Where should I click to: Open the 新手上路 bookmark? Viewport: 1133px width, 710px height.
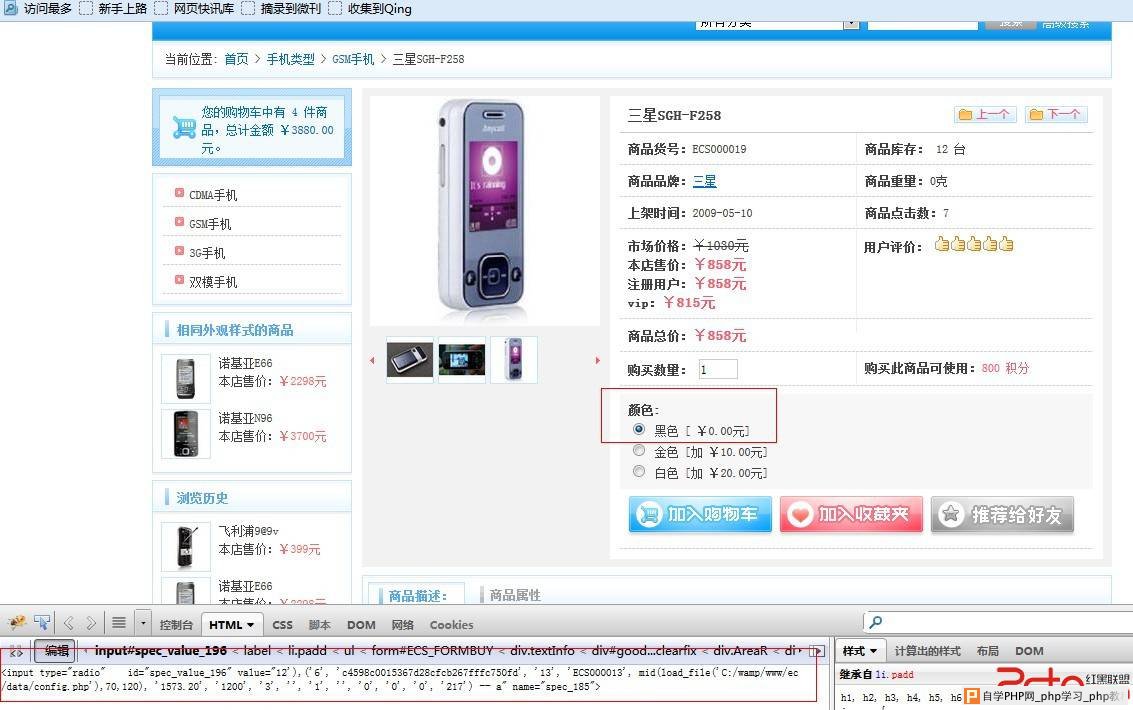click(x=113, y=9)
